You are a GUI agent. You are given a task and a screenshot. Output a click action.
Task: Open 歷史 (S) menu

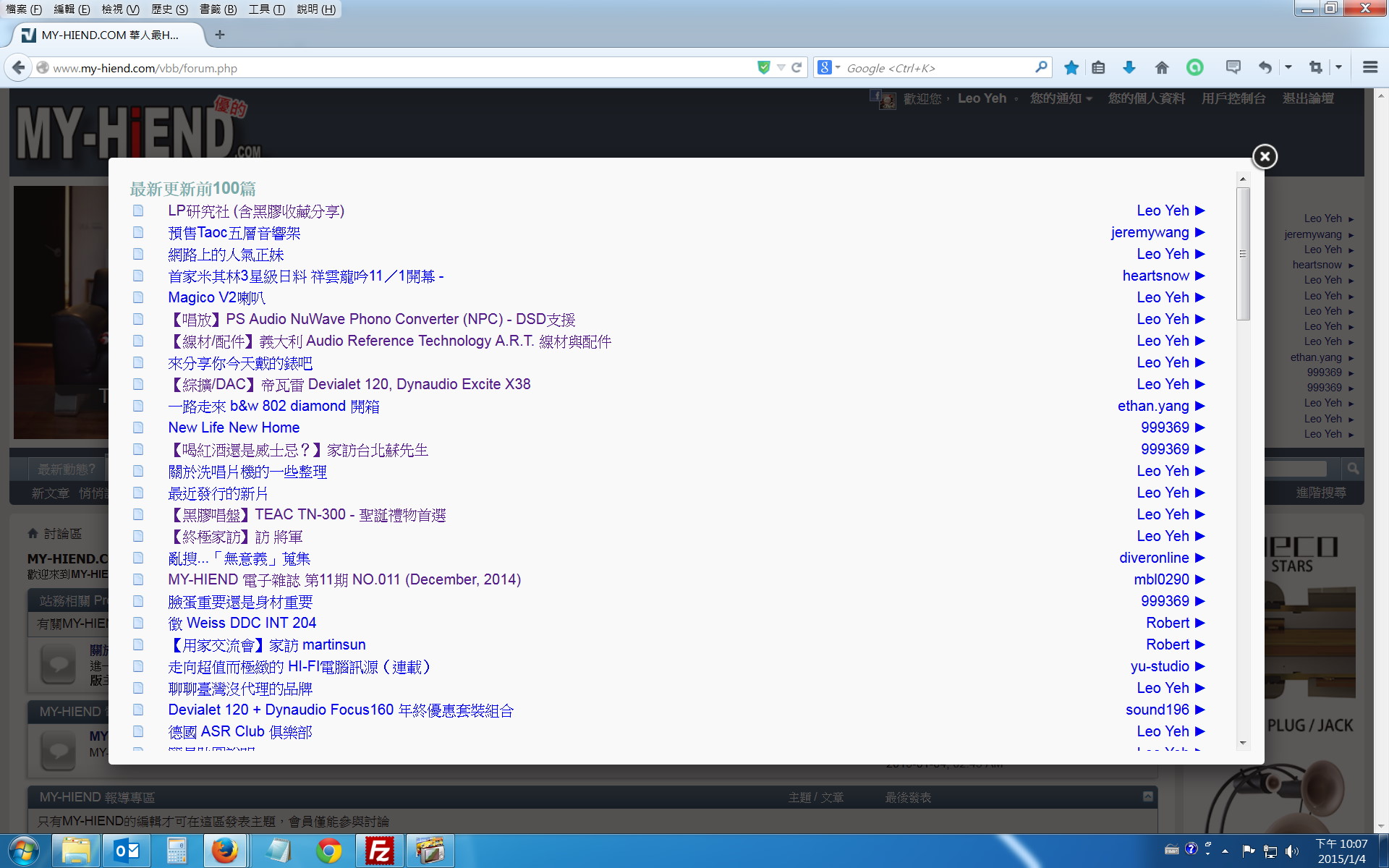(169, 9)
